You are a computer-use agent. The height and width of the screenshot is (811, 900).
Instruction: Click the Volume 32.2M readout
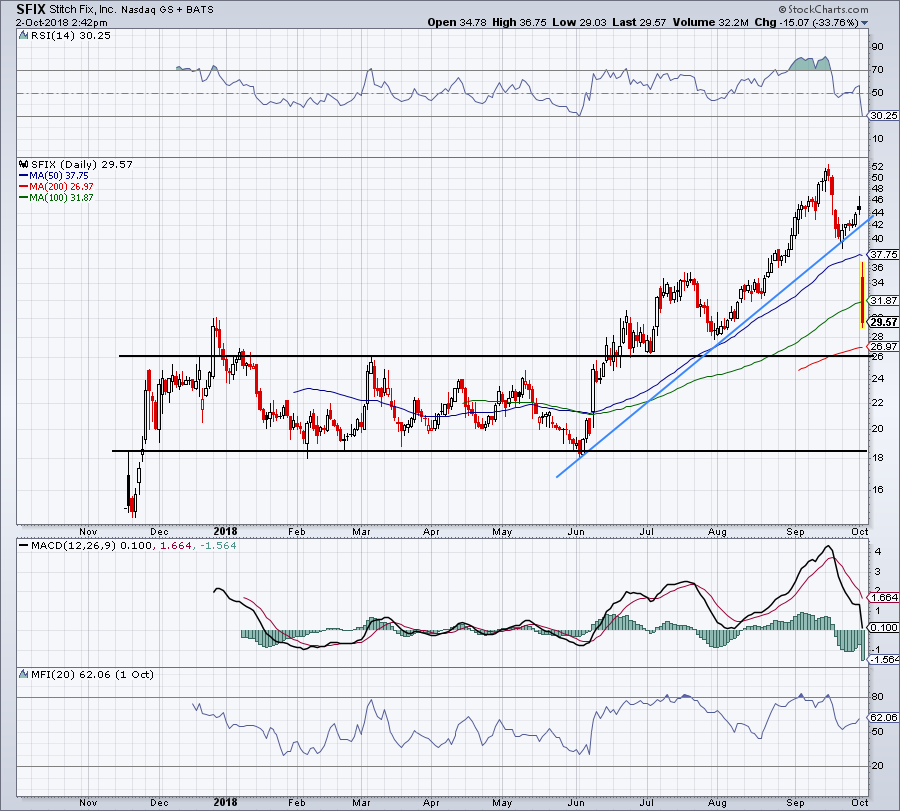point(711,22)
